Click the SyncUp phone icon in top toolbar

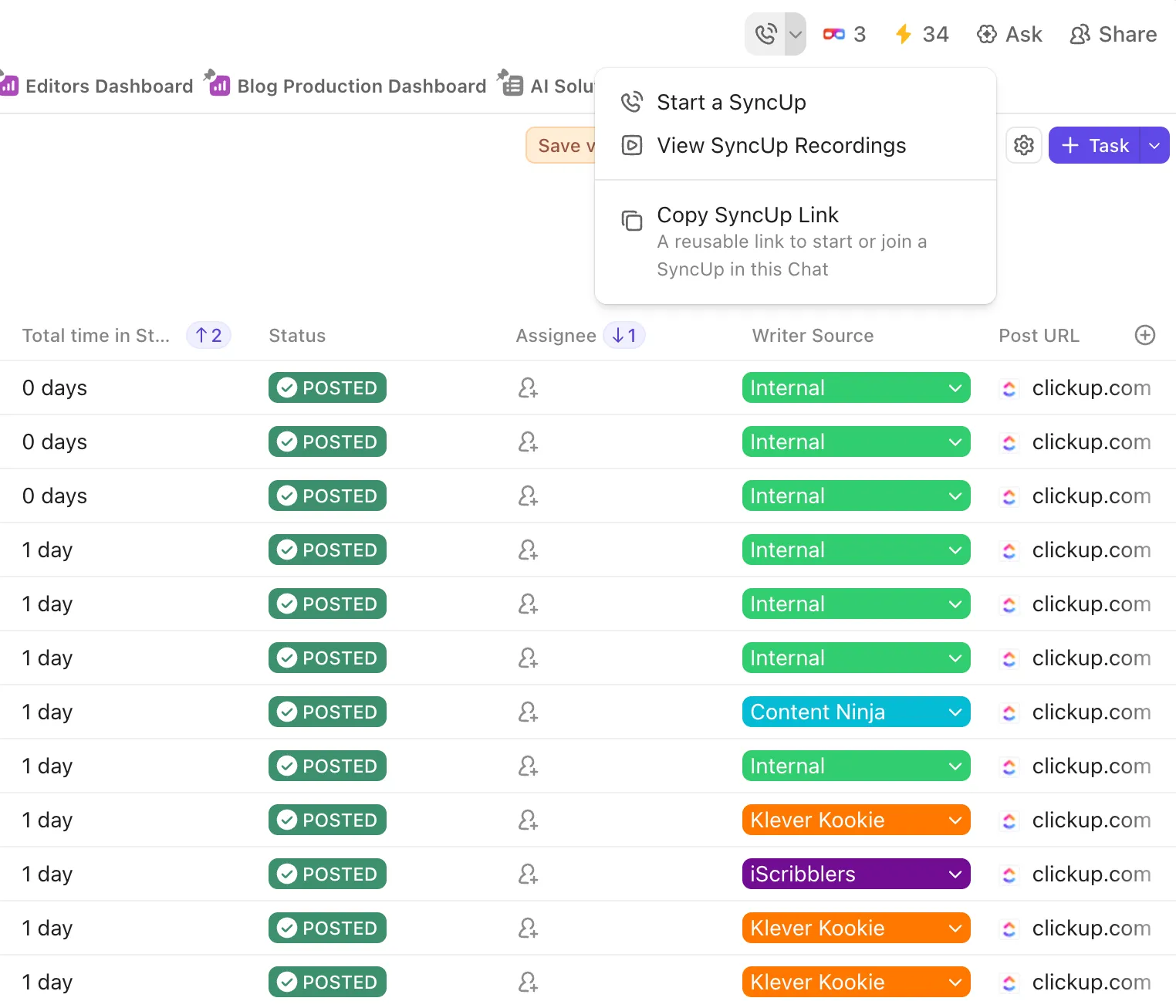click(765, 34)
